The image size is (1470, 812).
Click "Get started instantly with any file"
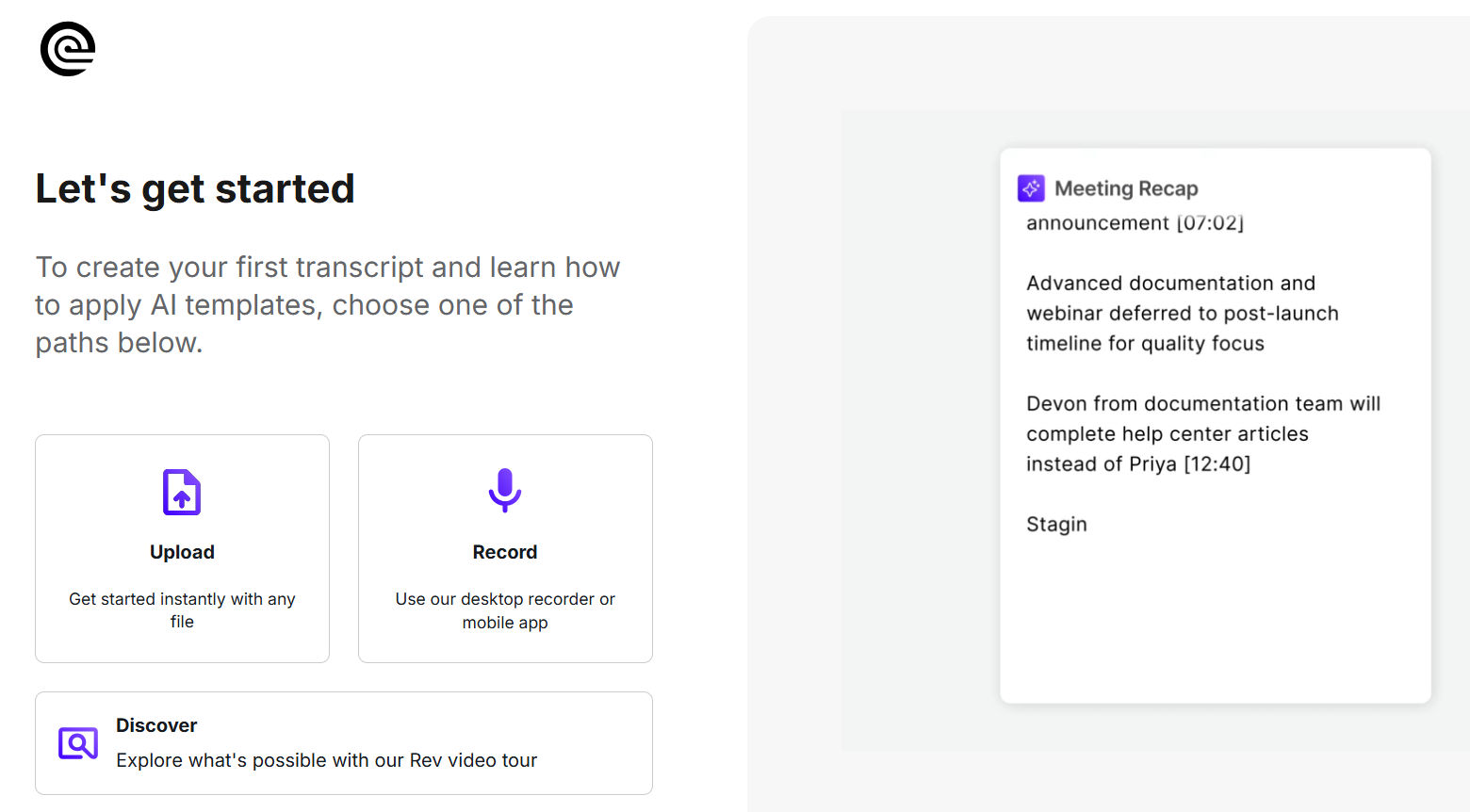182,609
